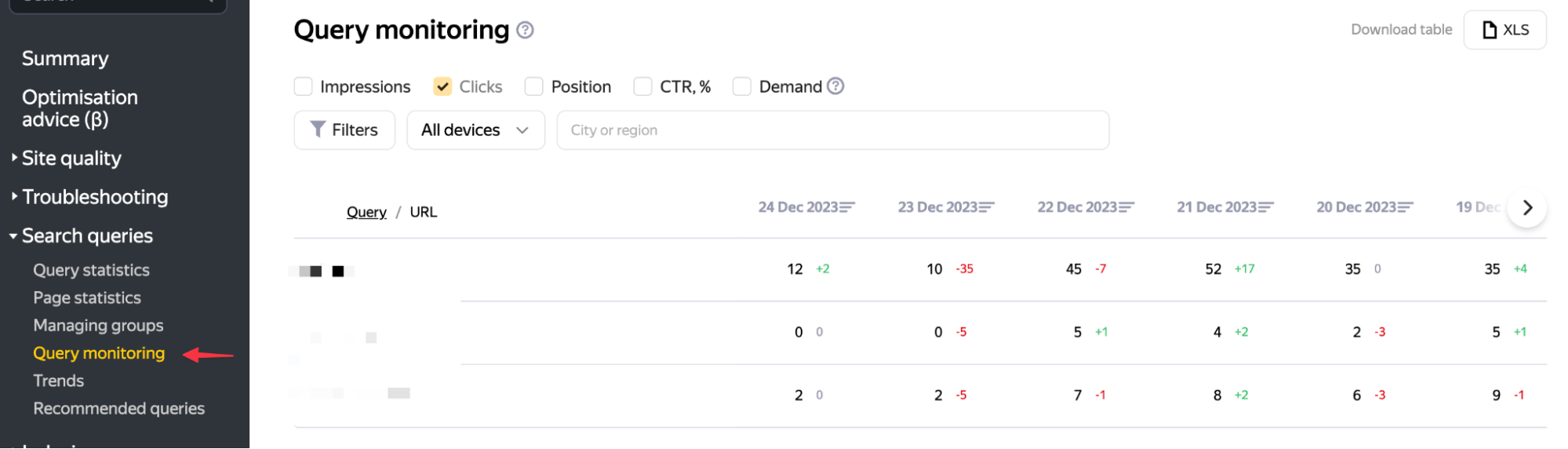Viewport: 1568px width, 449px height.
Task: Click the Demand help question icon
Action: 835,86
